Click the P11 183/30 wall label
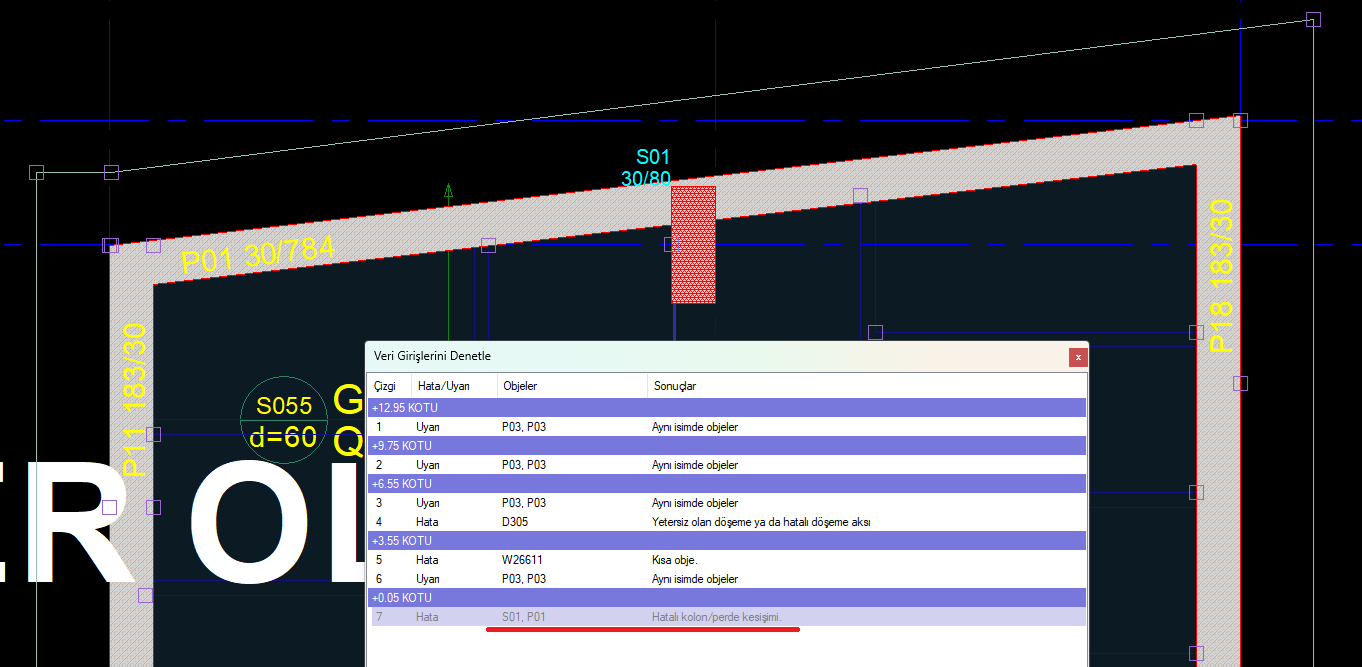This screenshot has width=1362, height=667. 134,399
